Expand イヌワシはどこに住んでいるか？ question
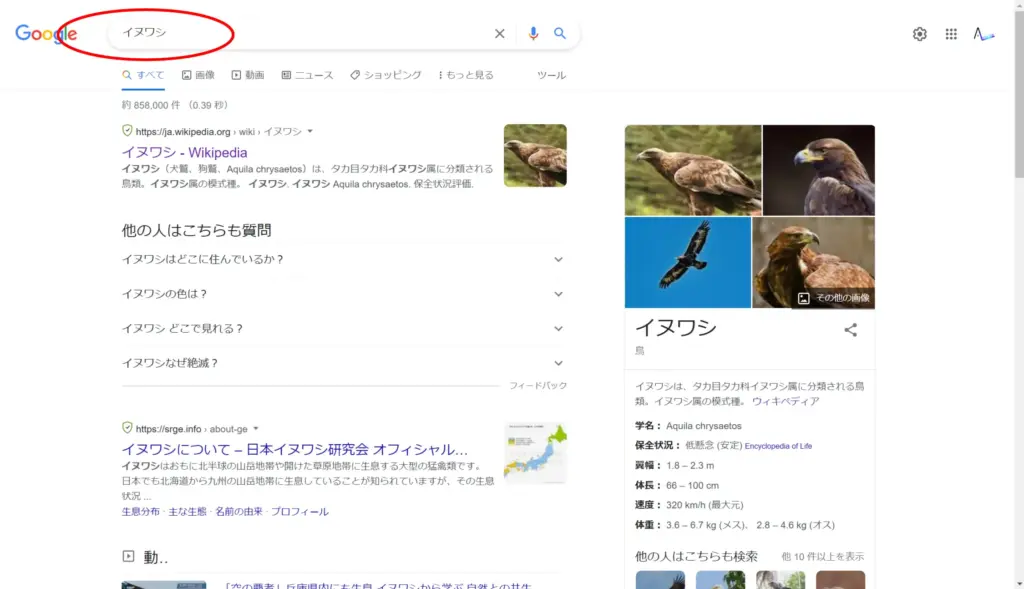This screenshot has height=589, width=1024. (x=344, y=259)
